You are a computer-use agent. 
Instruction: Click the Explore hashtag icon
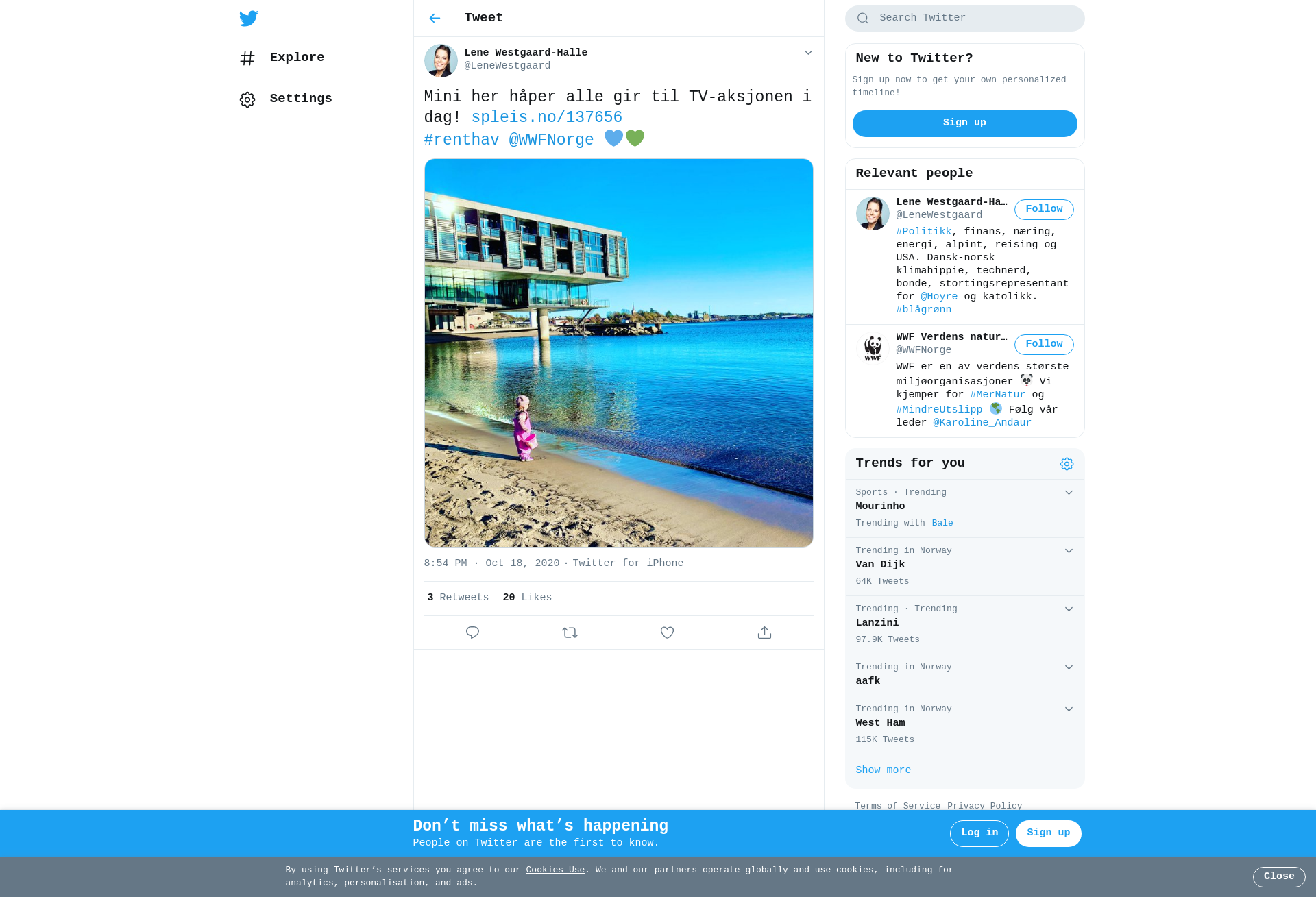(x=247, y=58)
